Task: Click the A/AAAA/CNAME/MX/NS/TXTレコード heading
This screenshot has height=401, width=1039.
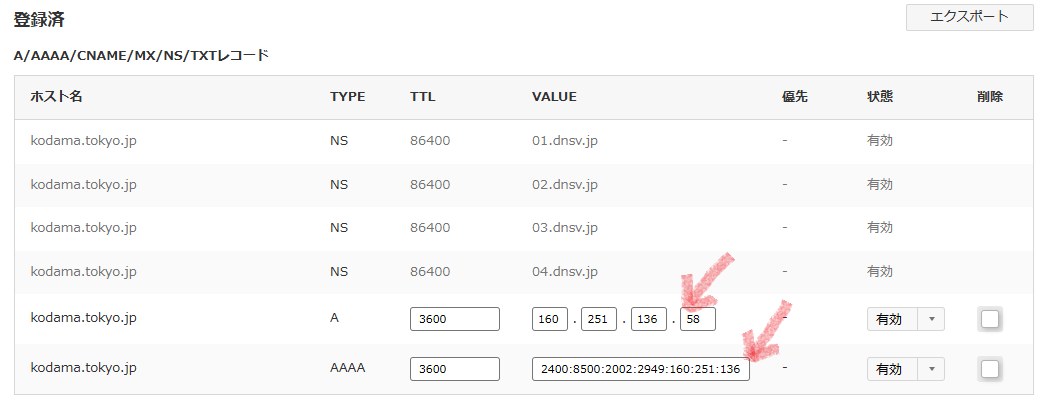Action: point(141,56)
